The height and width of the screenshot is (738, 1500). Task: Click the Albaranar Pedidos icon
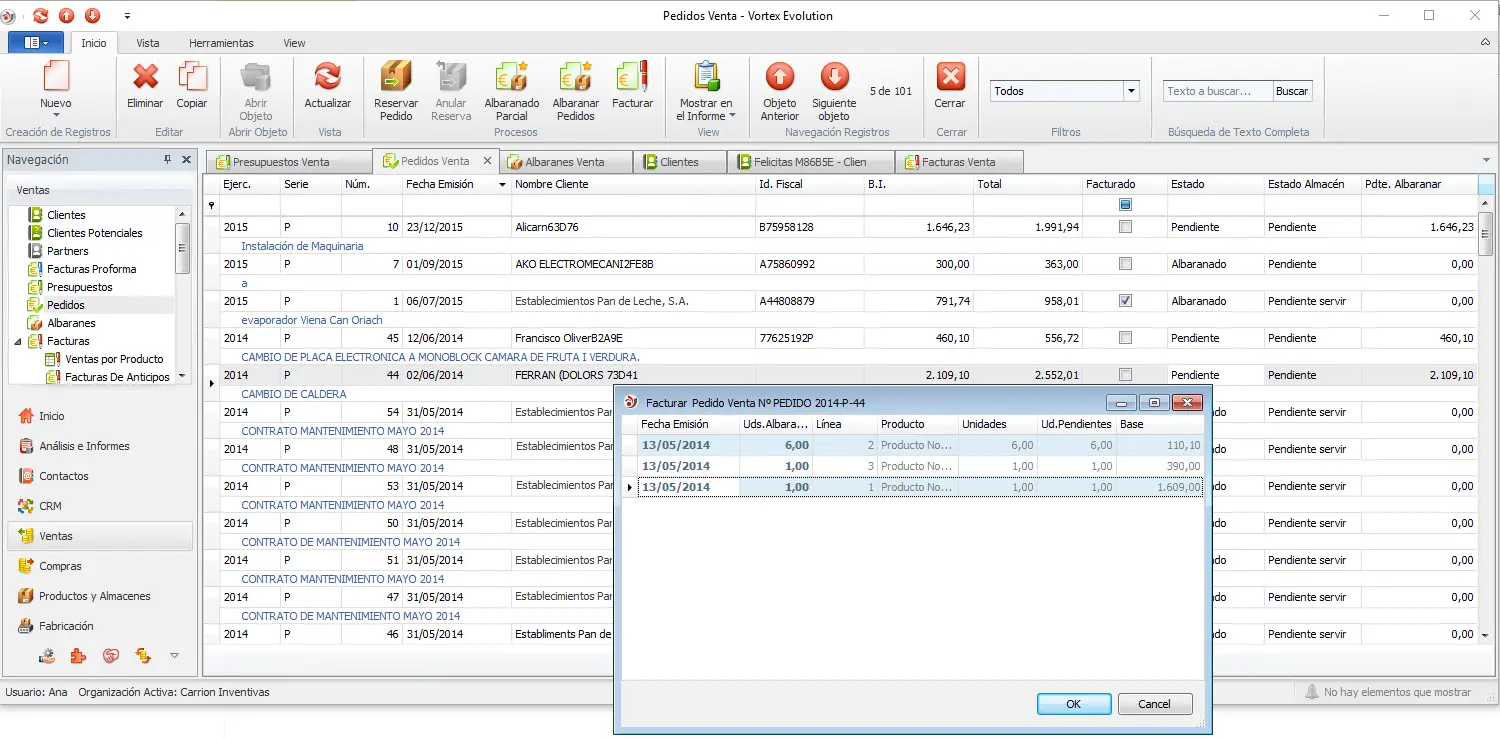click(x=576, y=76)
